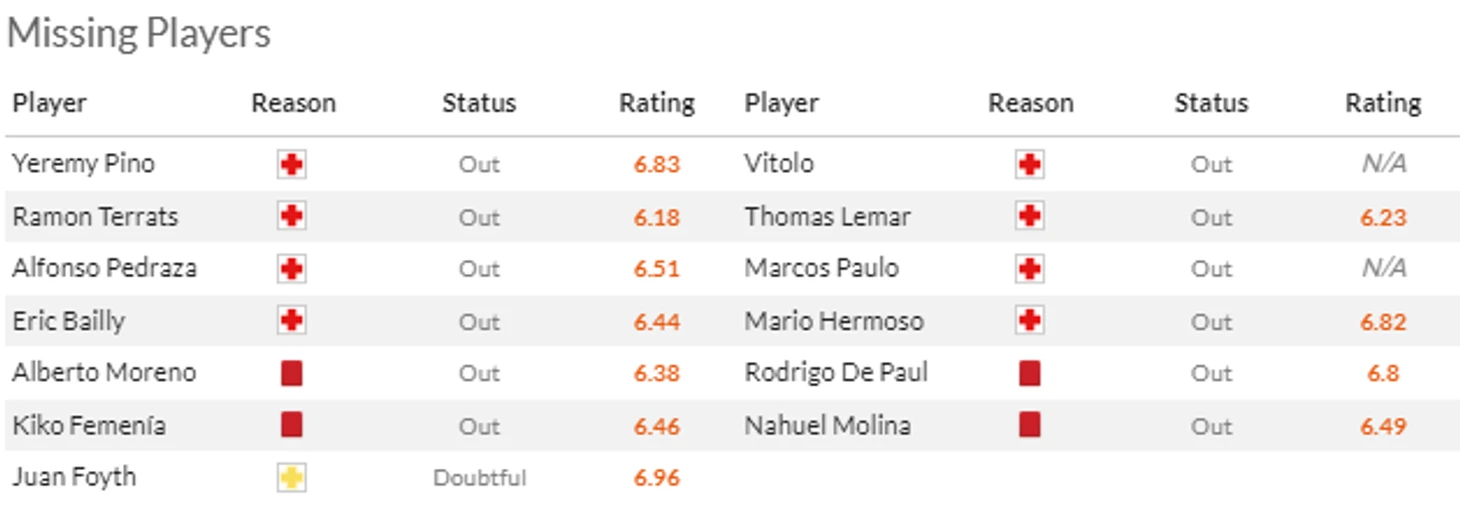
Task: Select Marcos Paulo's player name
Action: (x=822, y=268)
